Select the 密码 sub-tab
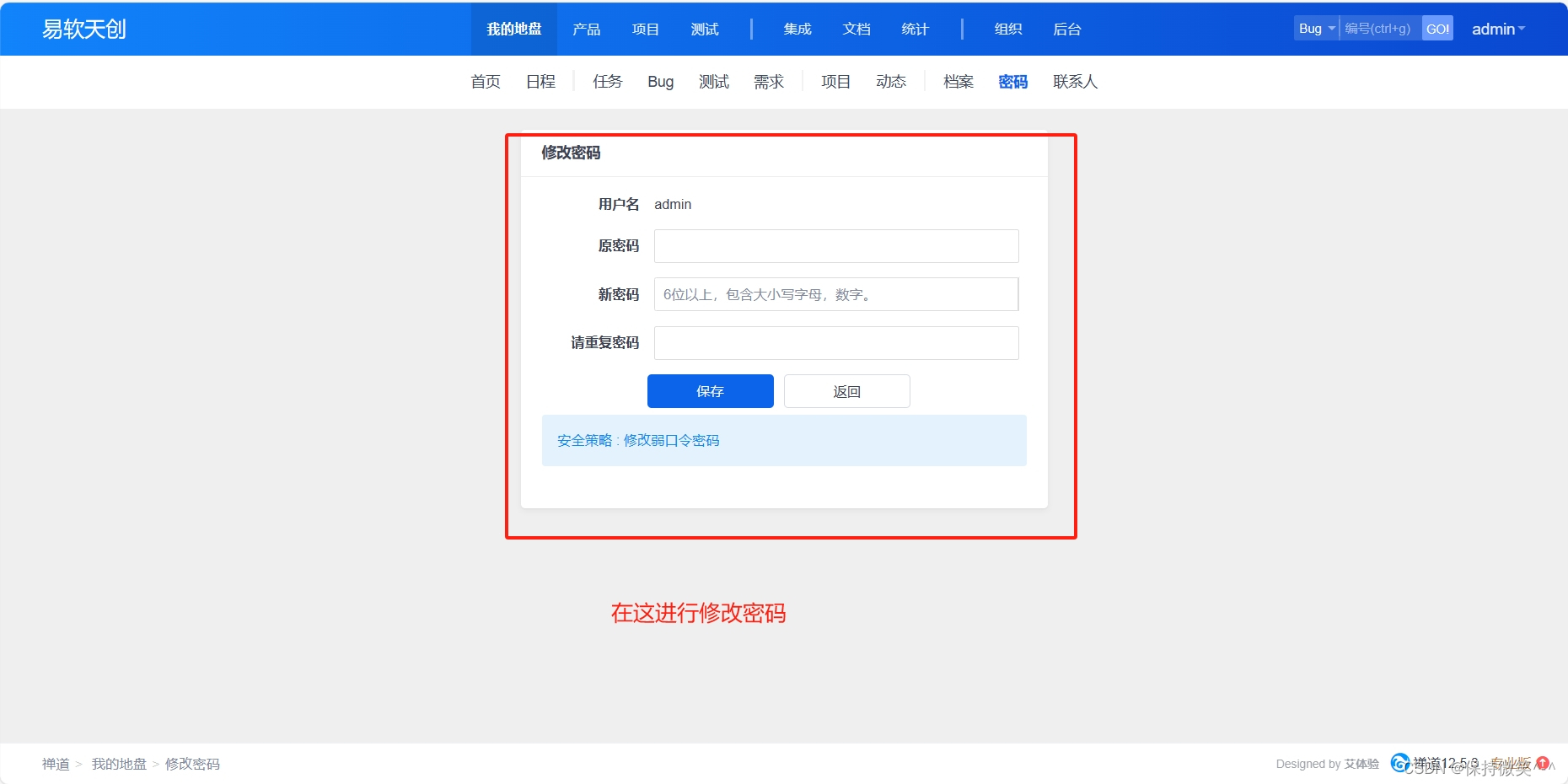Screen dimensions: 1568x784 point(1013,82)
